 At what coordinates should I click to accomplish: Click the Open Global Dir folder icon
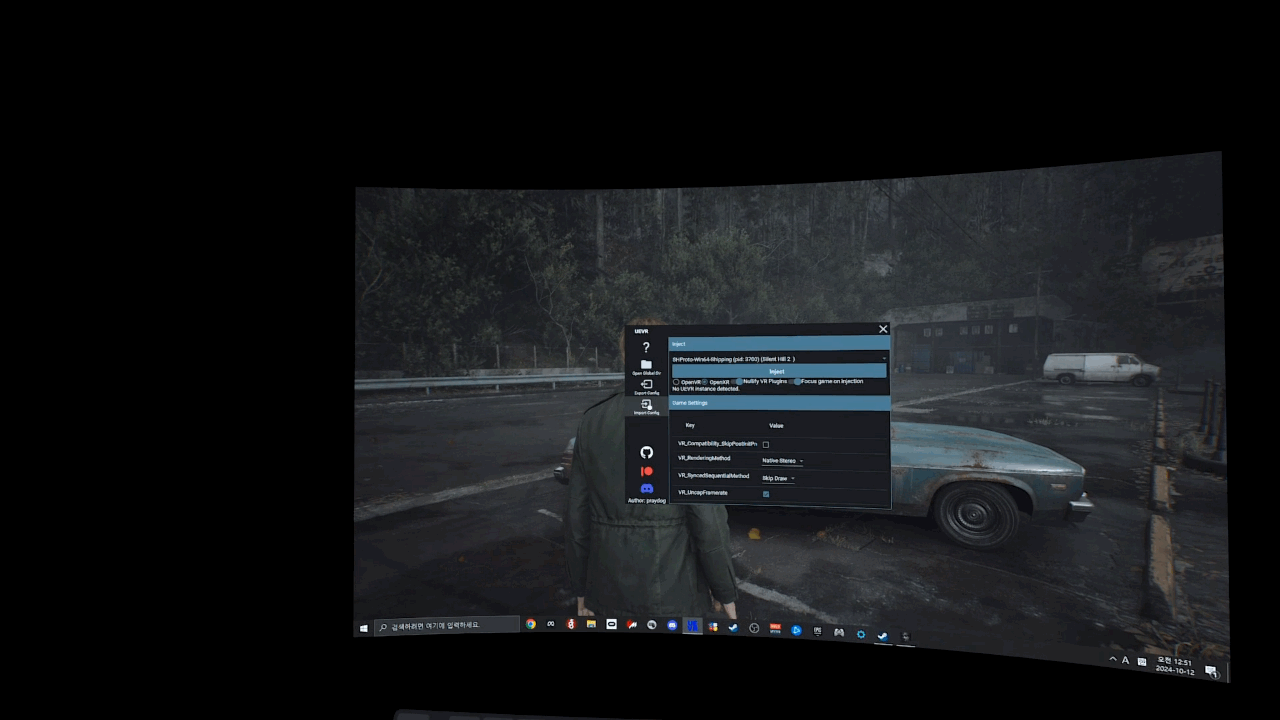click(646, 365)
